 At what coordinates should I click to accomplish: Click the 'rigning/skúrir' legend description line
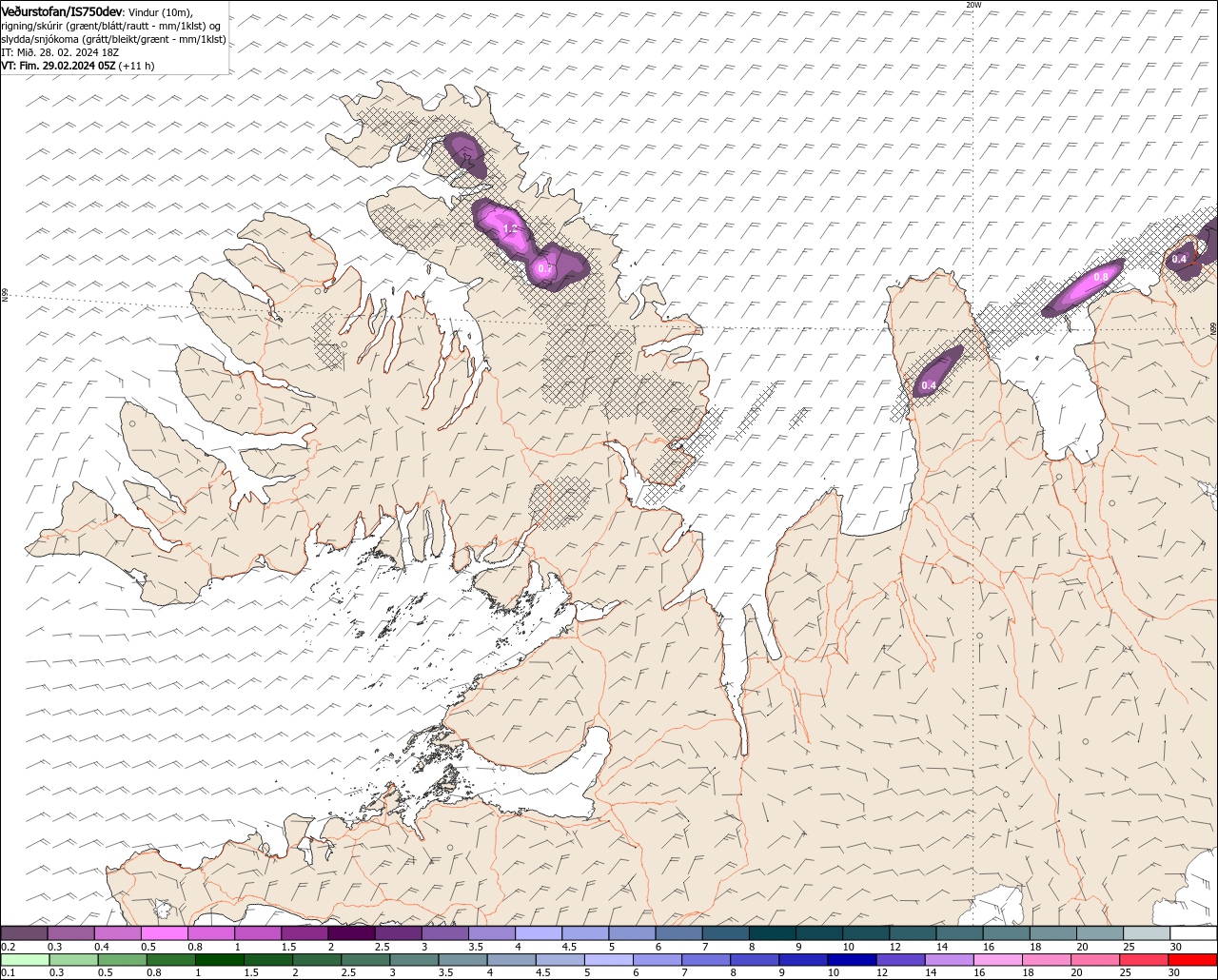click(112, 26)
